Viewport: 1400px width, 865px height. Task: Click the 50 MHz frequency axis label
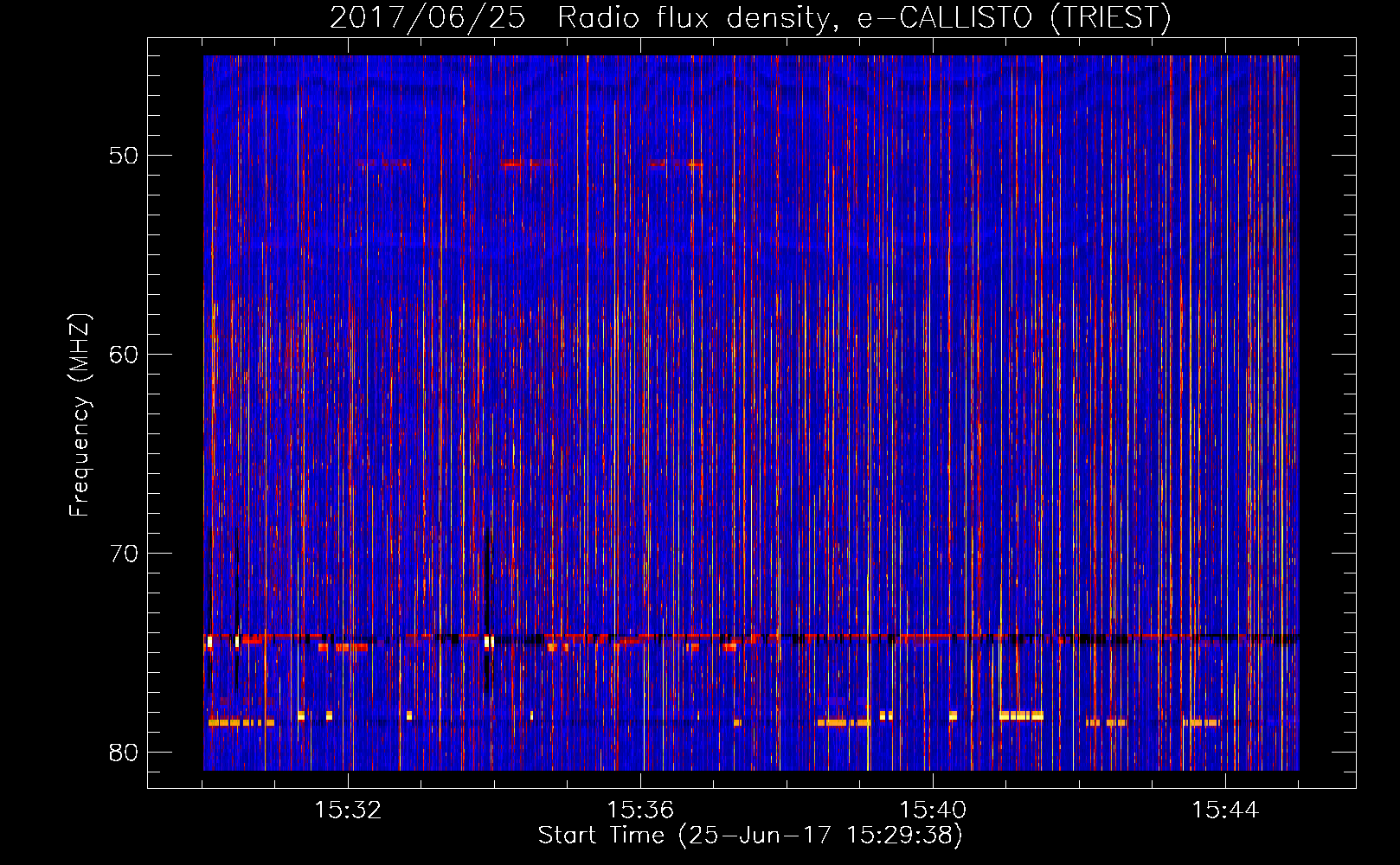coord(124,157)
